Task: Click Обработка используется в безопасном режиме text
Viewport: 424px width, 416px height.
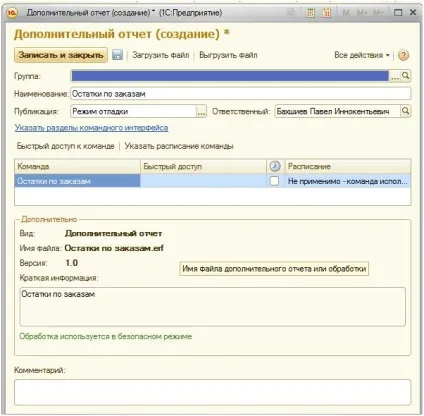Action: 106,336
